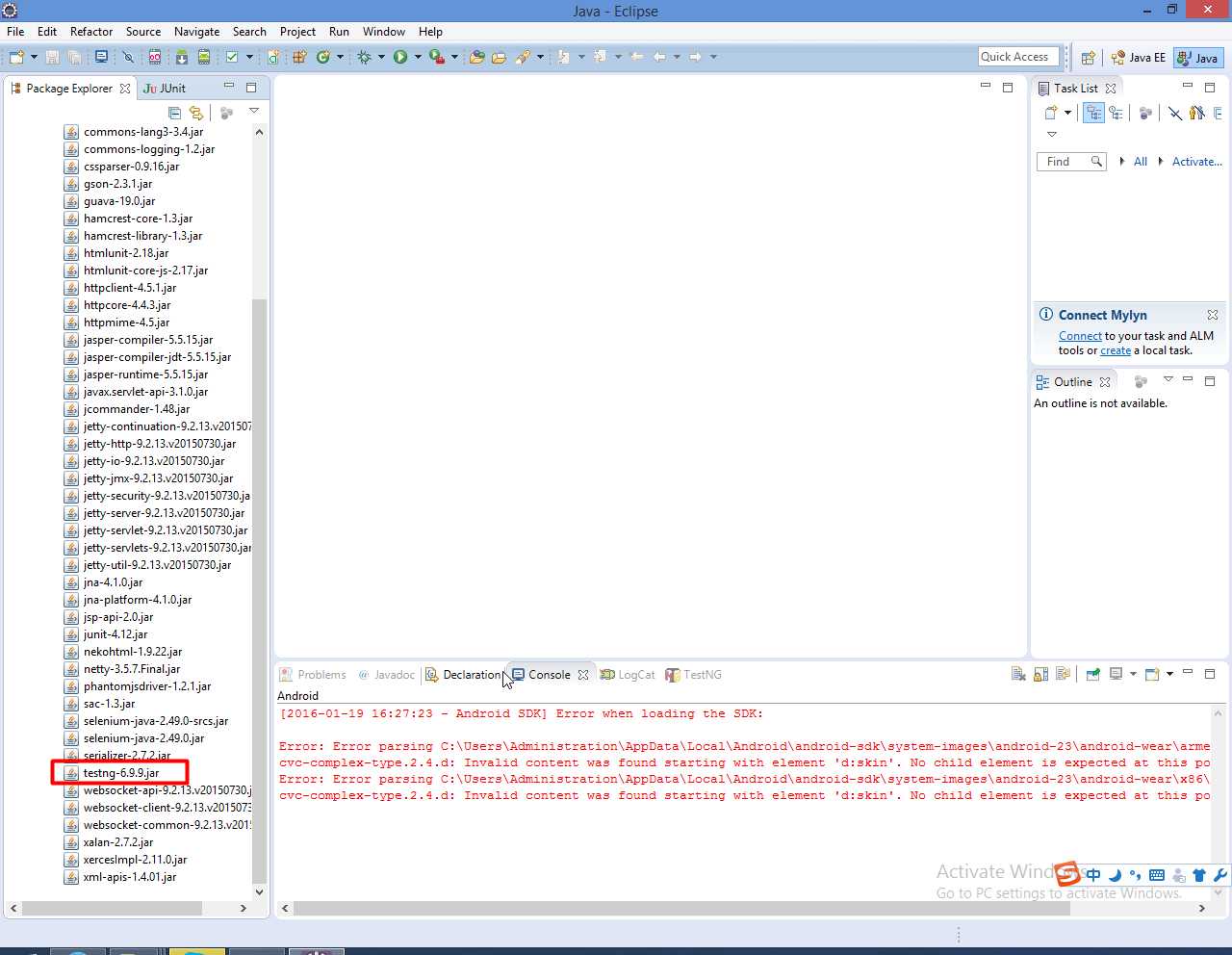1232x955 pixels.
Task: Click the Connect link in Mylyn notice
Action: (1080, 336)
